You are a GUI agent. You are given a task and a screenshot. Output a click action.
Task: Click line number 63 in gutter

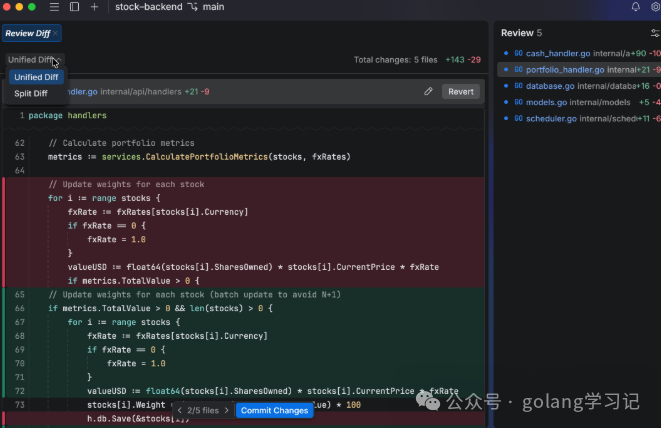point(20,157)
